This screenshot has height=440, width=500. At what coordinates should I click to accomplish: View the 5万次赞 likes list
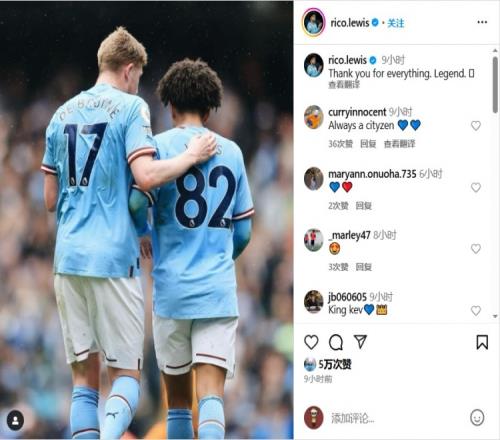pos(335,364)
